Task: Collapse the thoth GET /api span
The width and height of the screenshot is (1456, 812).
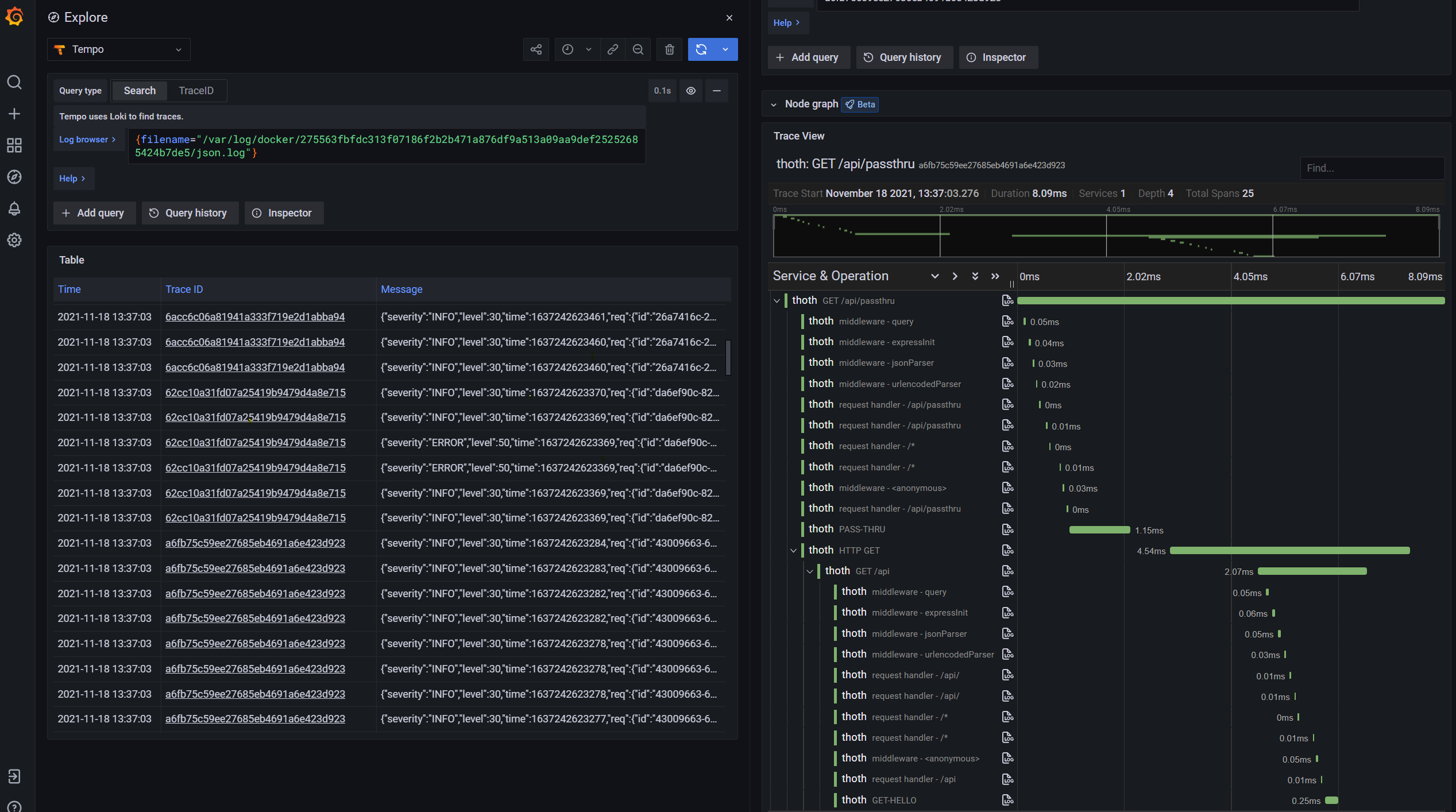Action: tap(810, 571)
